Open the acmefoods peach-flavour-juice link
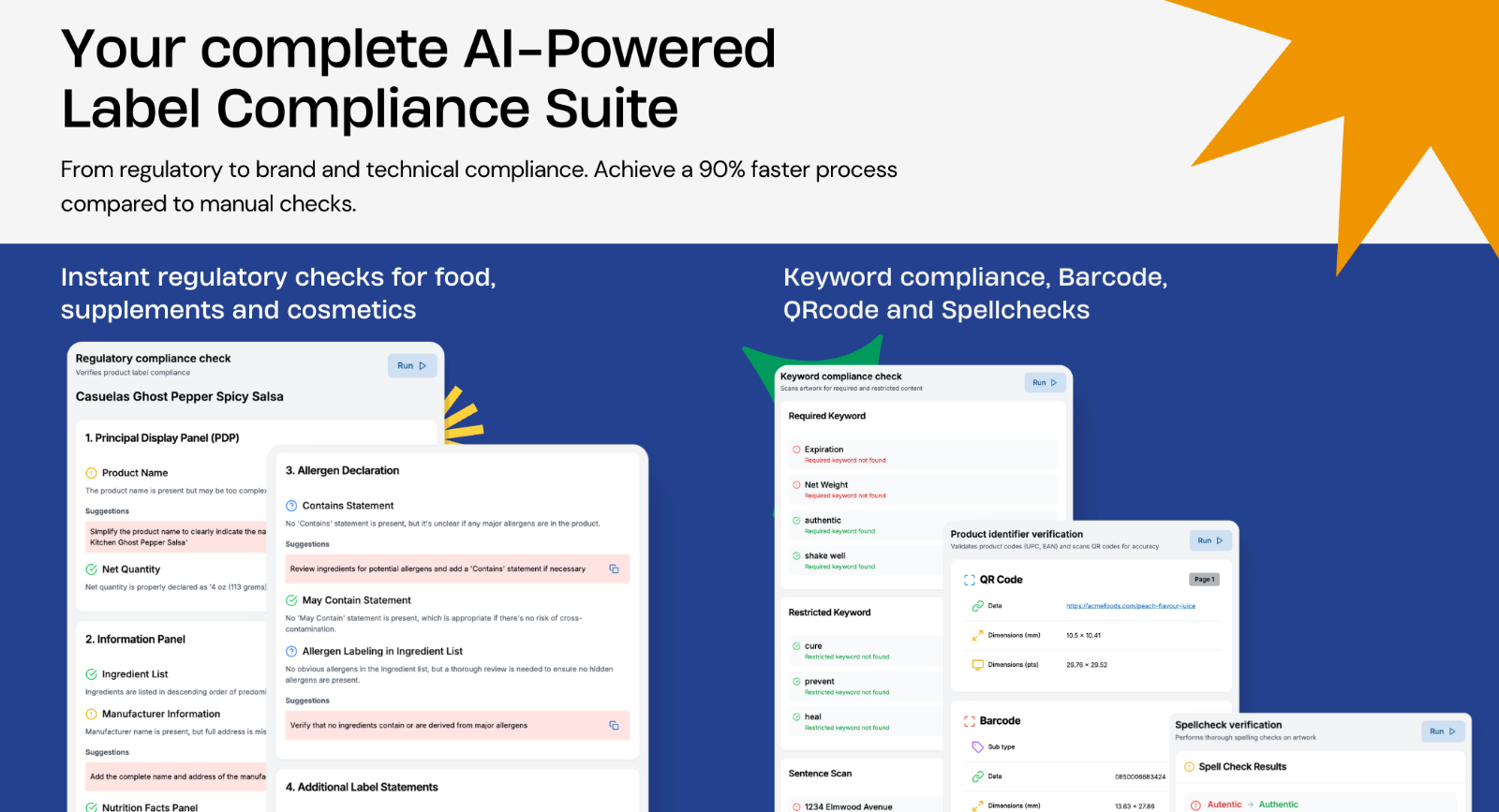 (1131, 606)
